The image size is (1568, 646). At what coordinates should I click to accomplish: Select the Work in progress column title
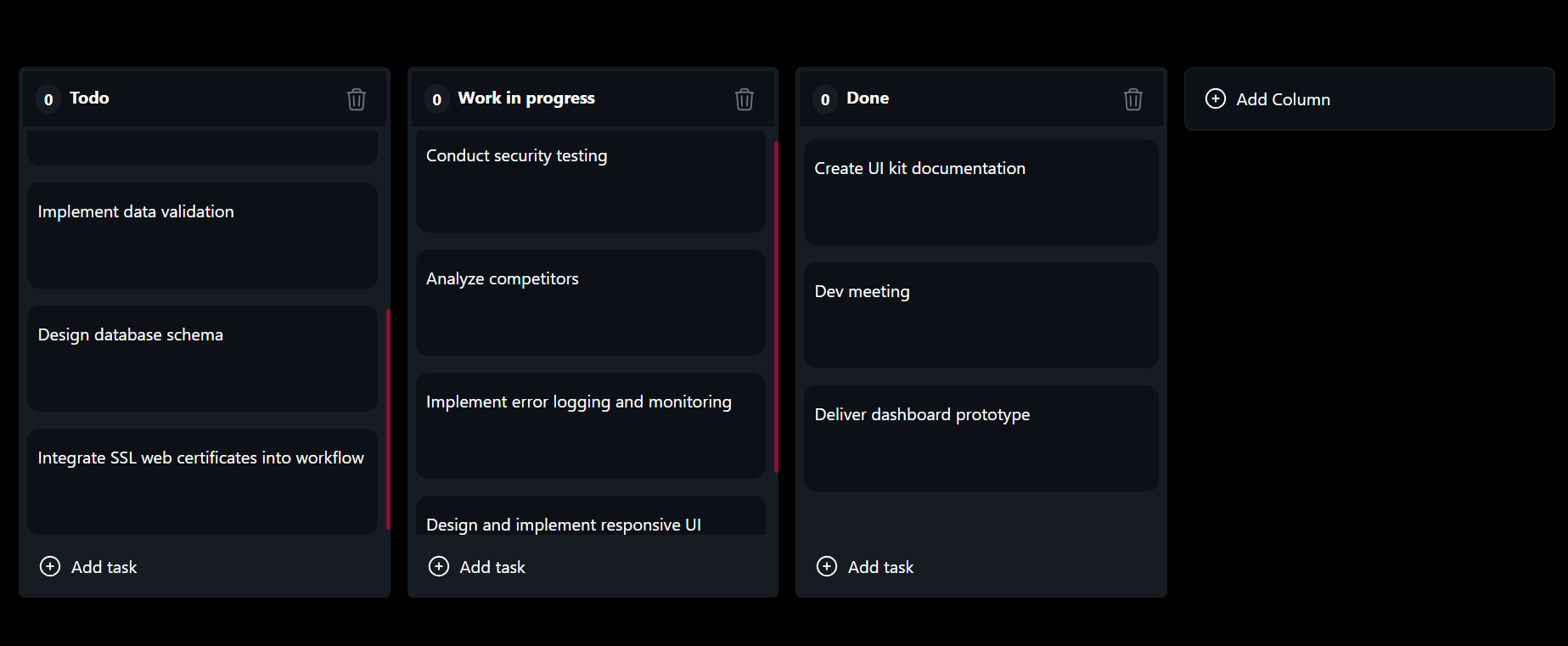click(526, 98)
